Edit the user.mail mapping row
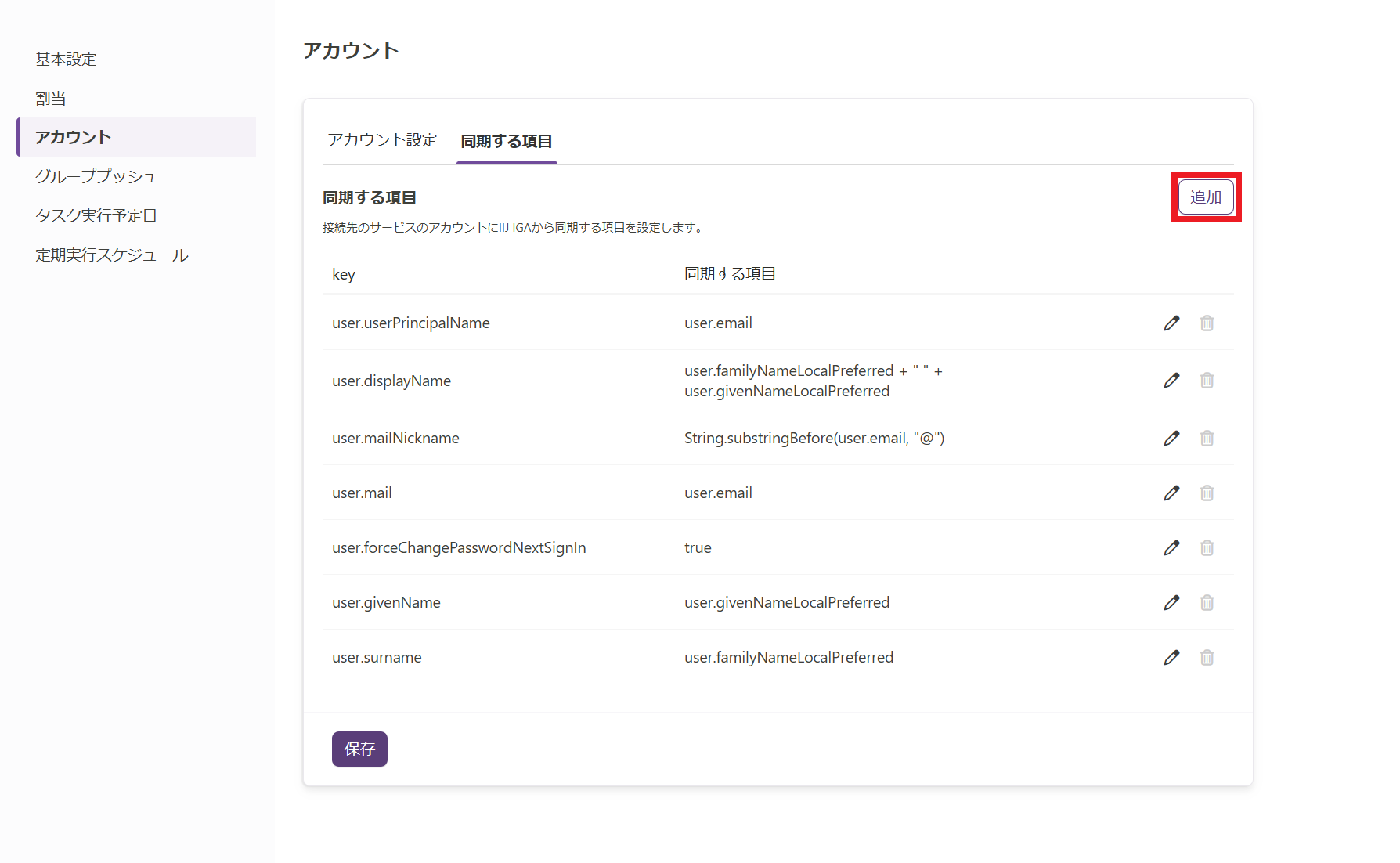This screenshot has width=1400, height=863. [x=1171, y=493]
